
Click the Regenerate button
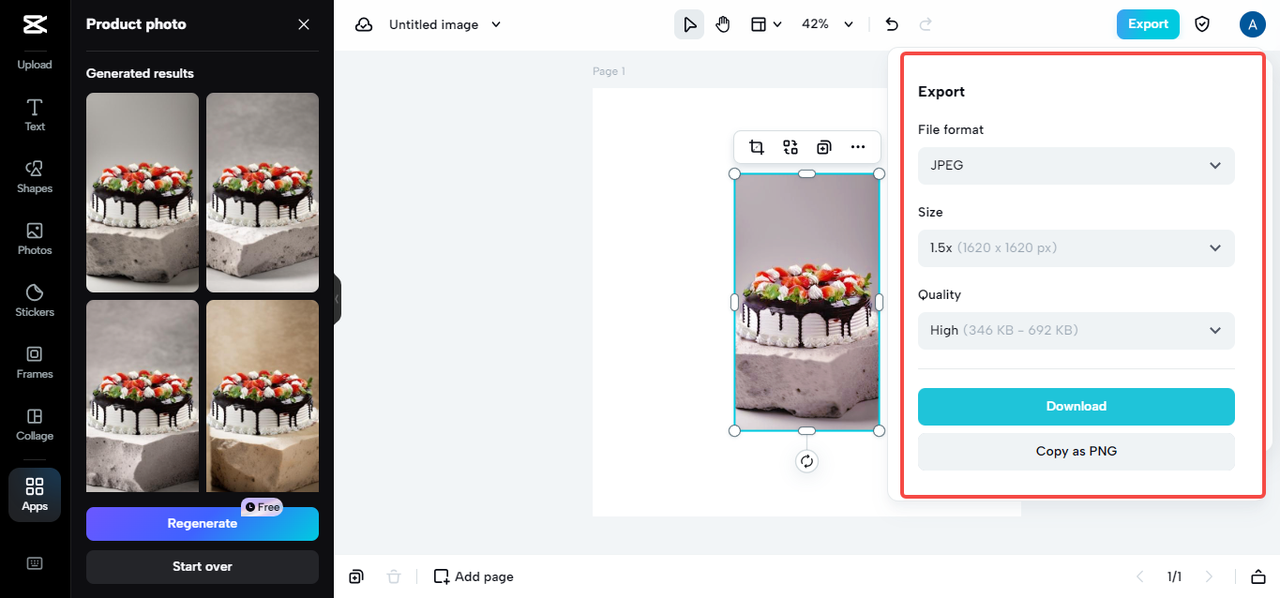coord(202,524)
